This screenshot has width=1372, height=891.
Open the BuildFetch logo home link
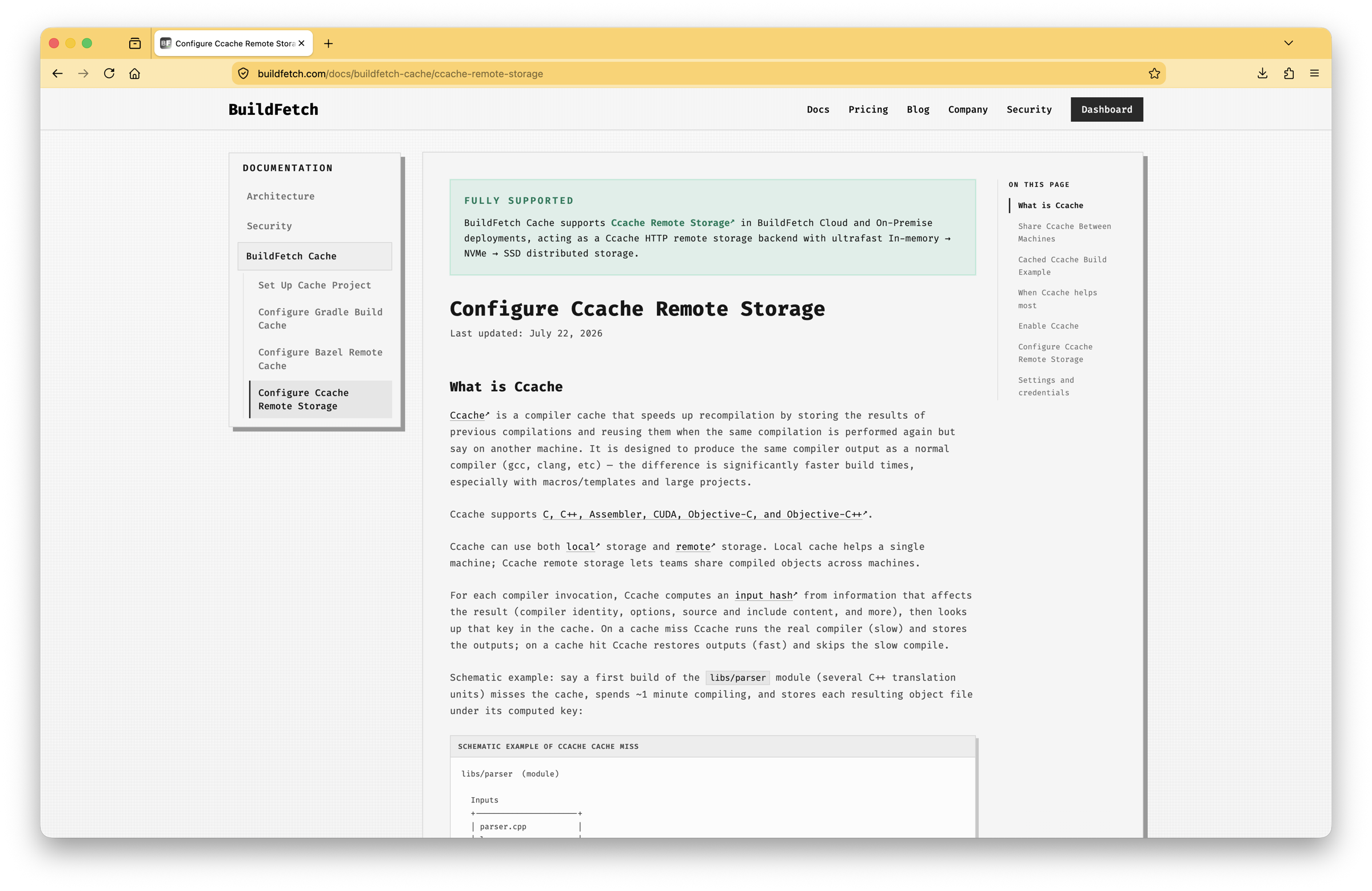[273, 110]
